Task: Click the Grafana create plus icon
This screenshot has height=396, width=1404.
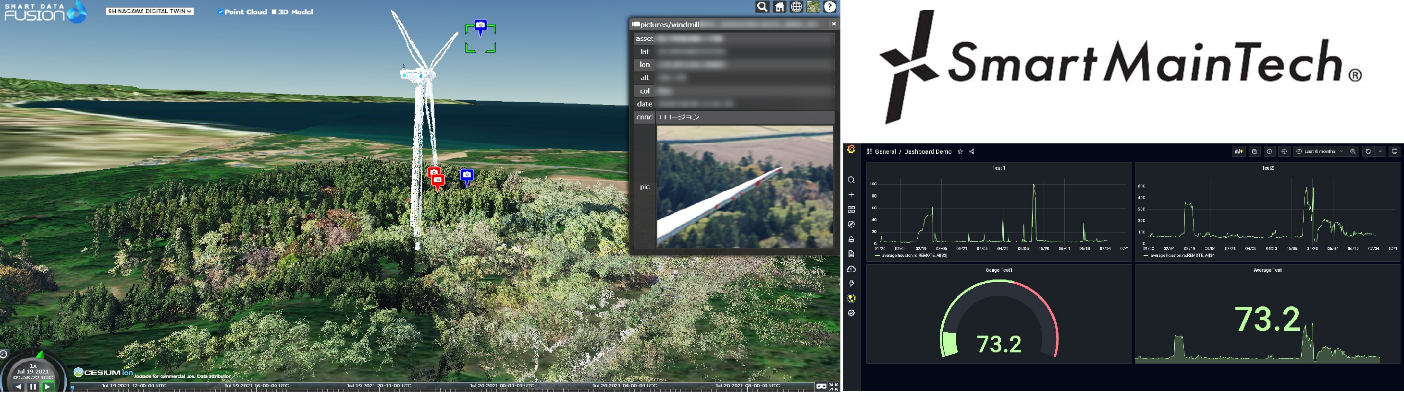Action: [x=851, y=195]
